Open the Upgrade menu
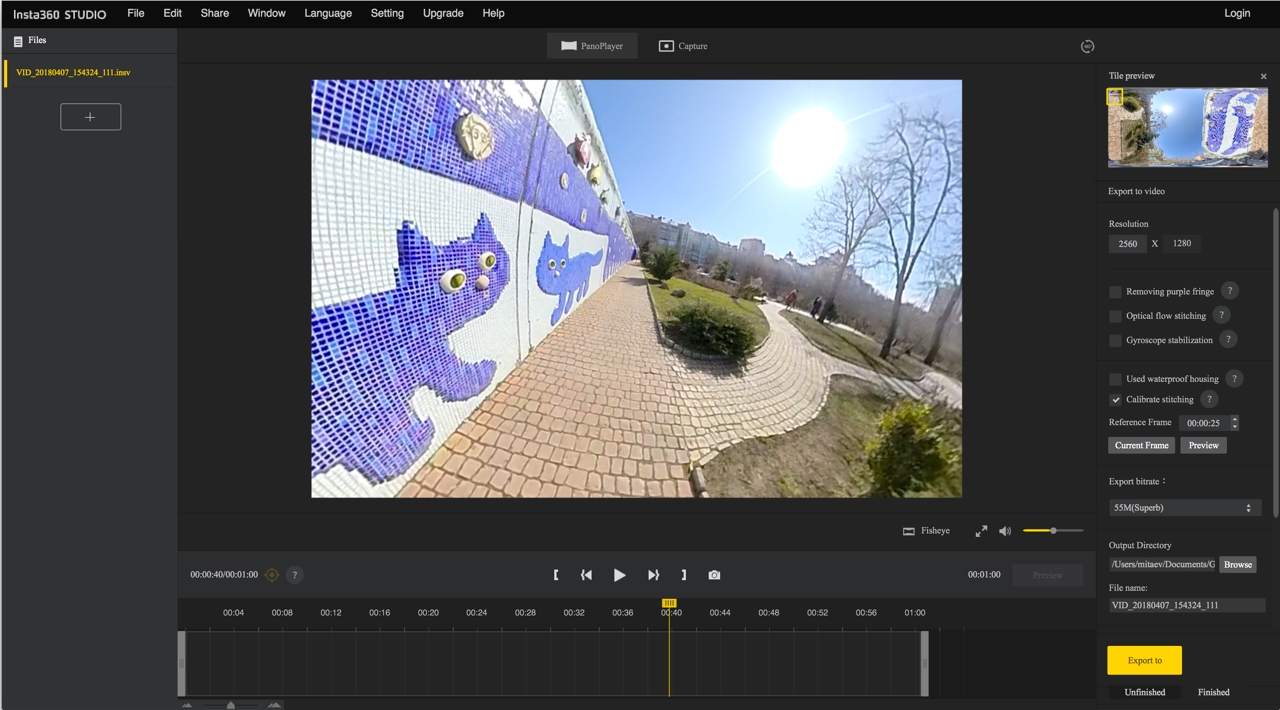Image resolution: width=1280 pixels, height=710 pixels. click(443, 13)
